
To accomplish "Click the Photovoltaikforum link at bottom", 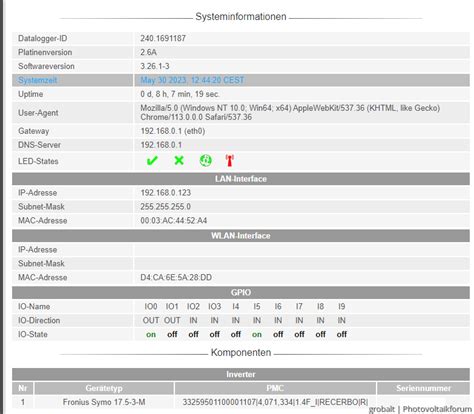I will click(x=437, y=409).
